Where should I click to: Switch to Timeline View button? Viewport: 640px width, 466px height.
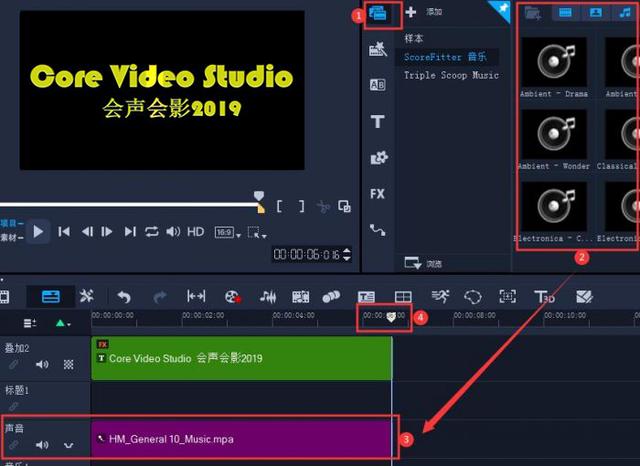pos(51,297)
